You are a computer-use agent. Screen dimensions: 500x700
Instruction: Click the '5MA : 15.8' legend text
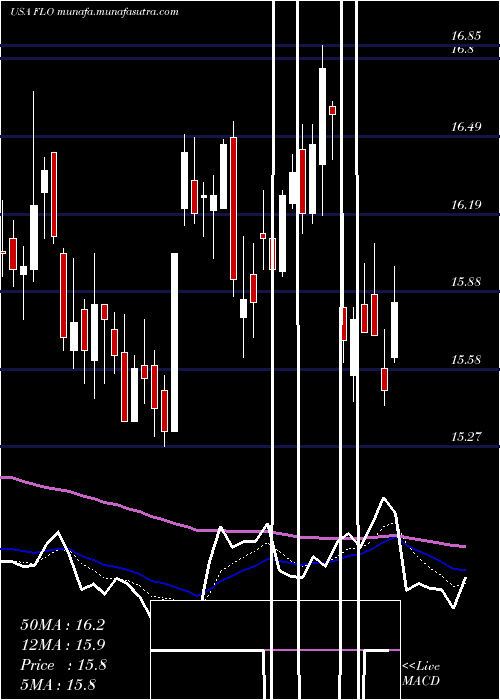click(x=58, y=684)
